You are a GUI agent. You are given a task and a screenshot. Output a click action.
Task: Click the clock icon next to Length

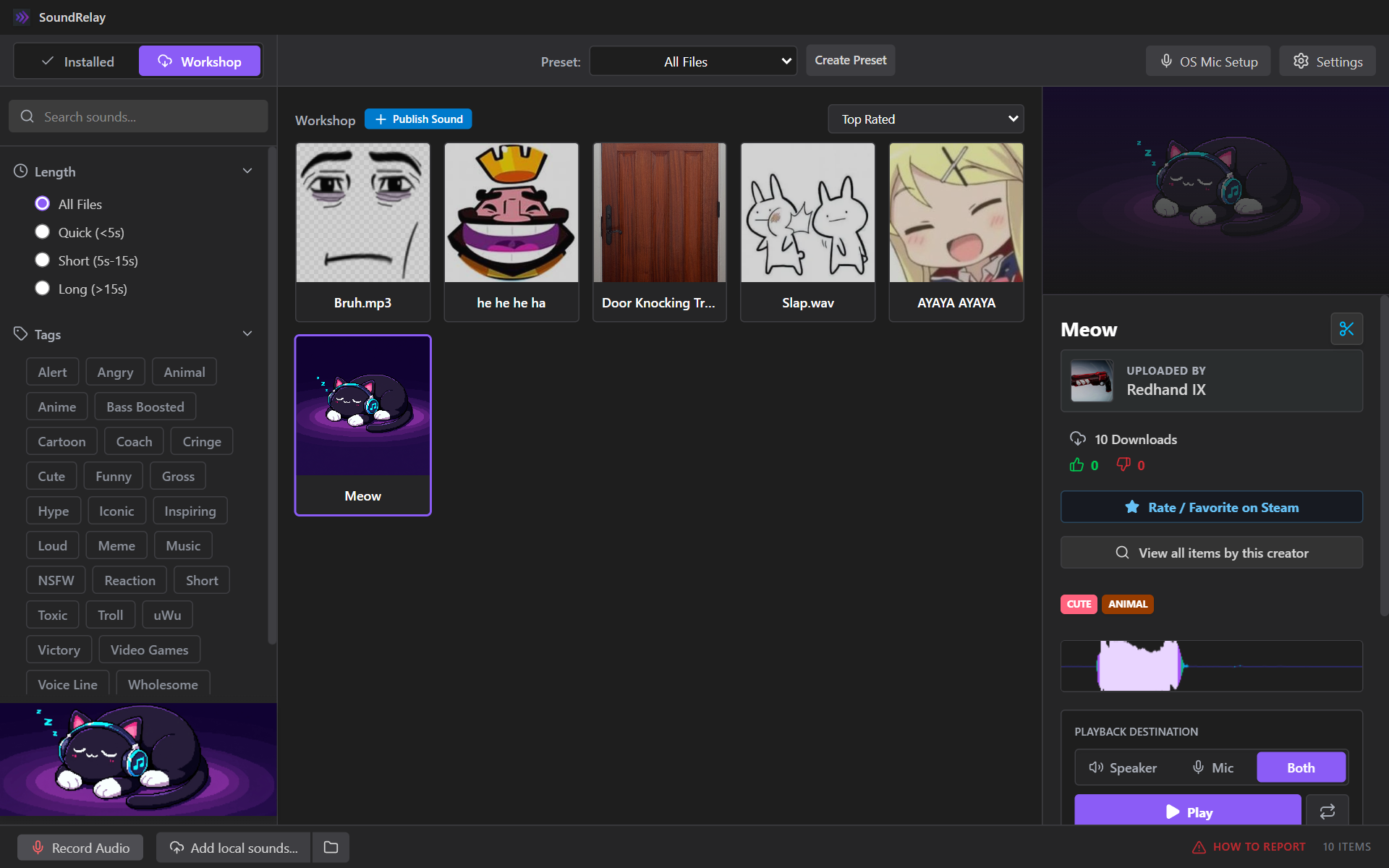20,171
